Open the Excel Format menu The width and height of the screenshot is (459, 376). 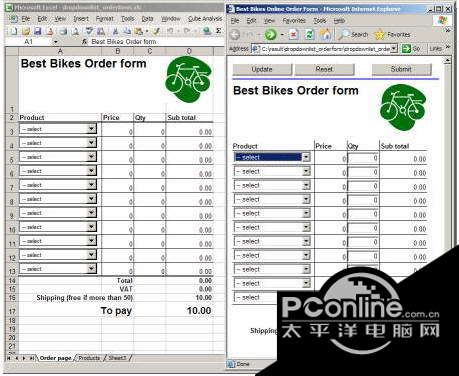click(x=105, y=19)
